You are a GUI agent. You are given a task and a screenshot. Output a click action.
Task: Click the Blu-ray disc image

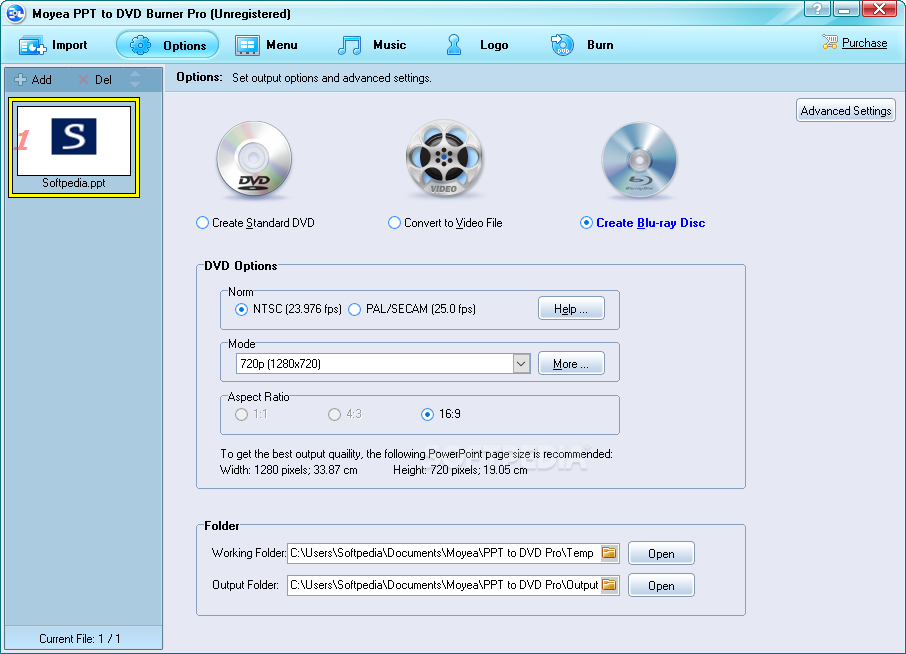click(639, 159)
